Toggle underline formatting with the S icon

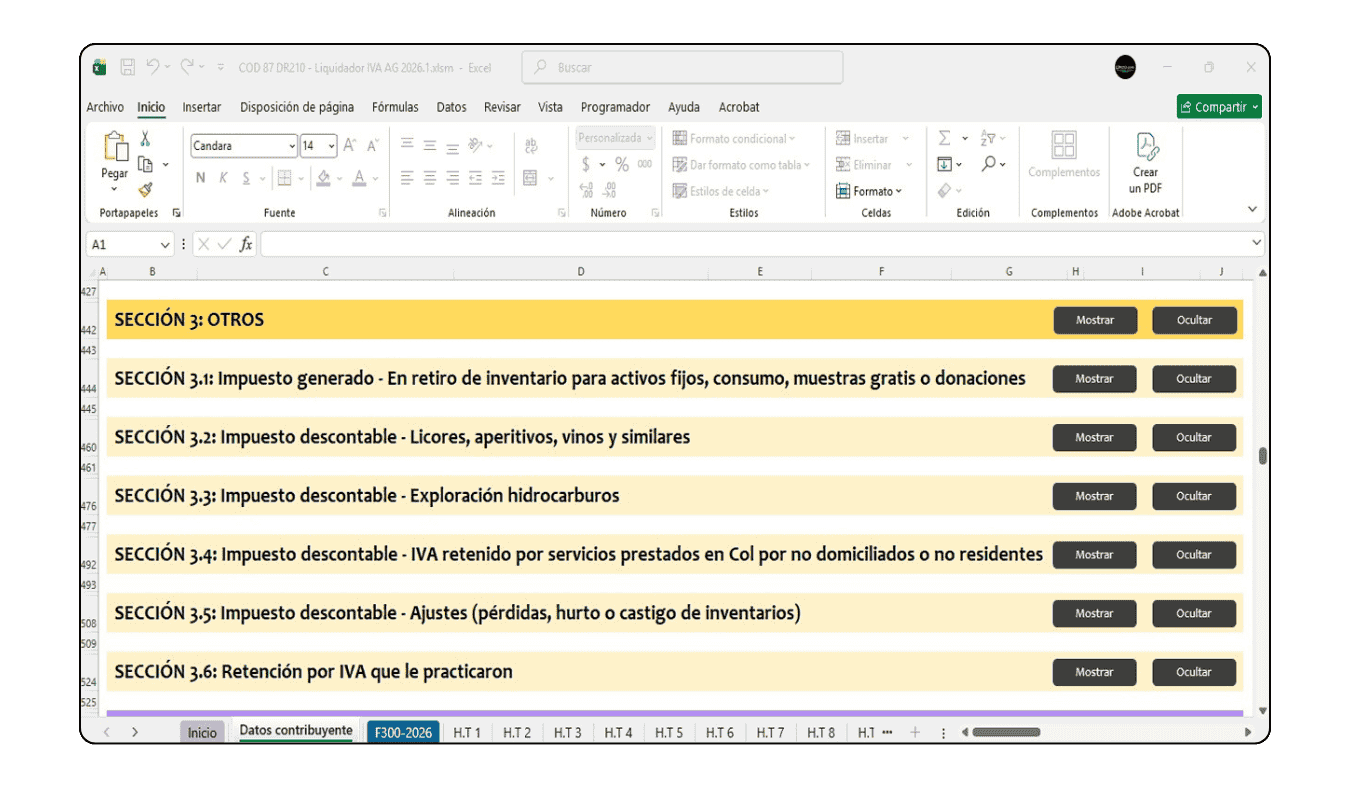click(x=246, y=177)
